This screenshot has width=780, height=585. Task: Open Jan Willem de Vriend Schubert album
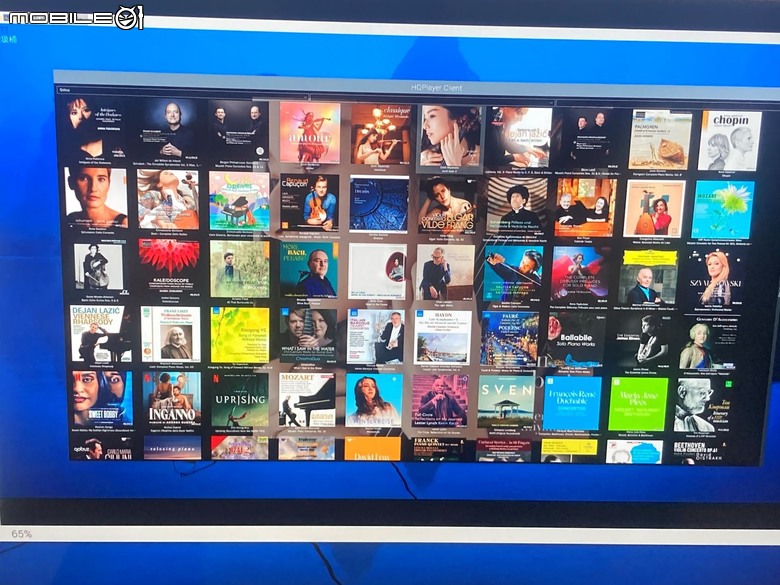tap(168, 128)
